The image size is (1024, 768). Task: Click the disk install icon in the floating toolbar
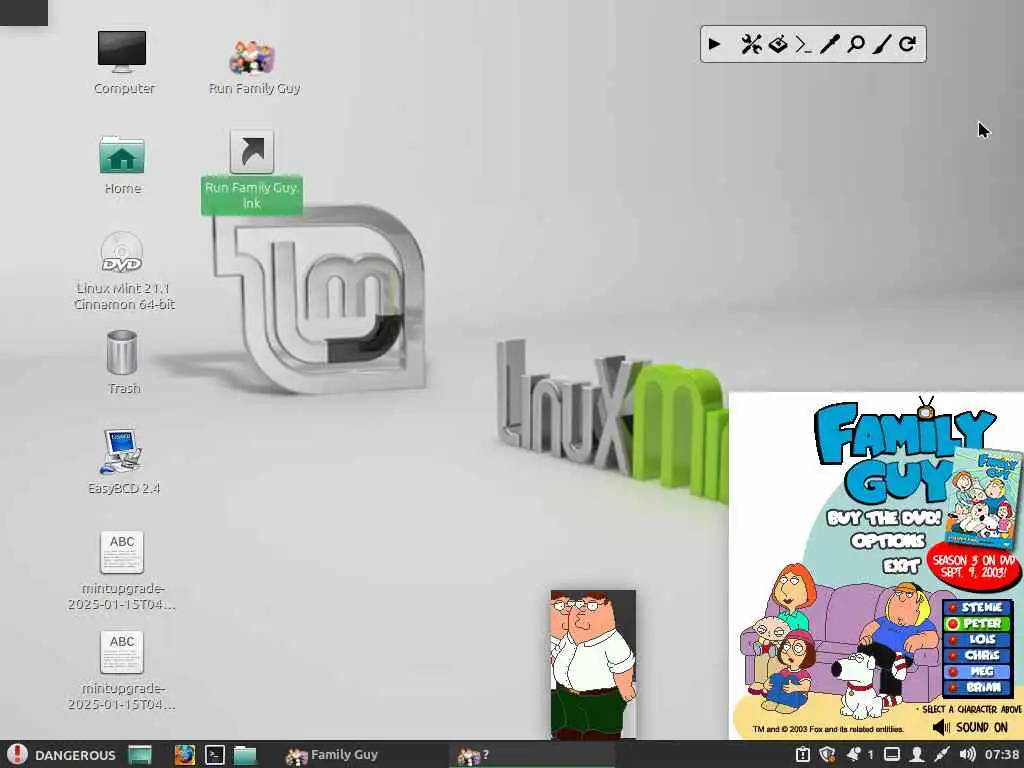pos(778,44)
